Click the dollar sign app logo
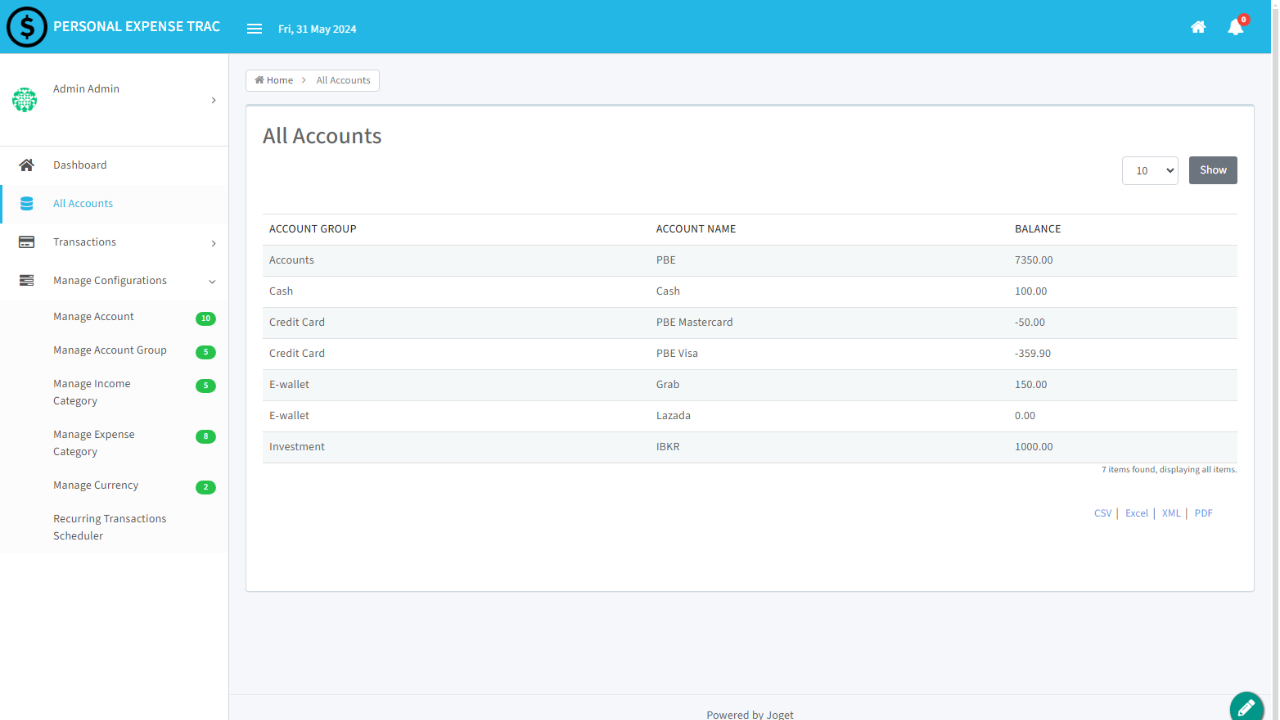 [x=27, y=27]
